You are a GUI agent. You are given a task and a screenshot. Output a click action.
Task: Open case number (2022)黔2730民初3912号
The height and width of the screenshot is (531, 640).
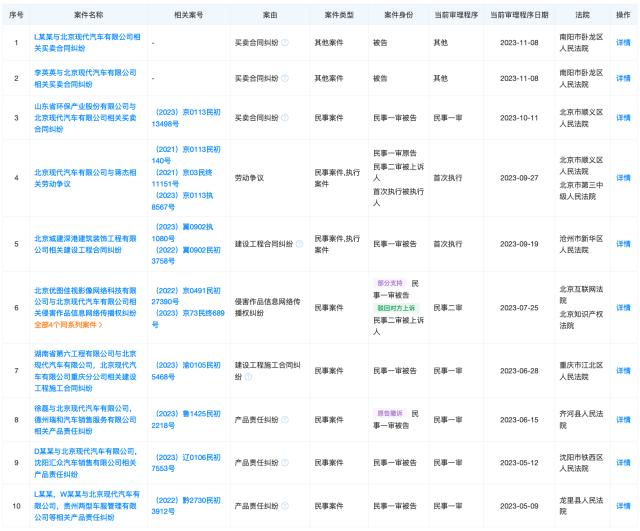tap(186, 506)
